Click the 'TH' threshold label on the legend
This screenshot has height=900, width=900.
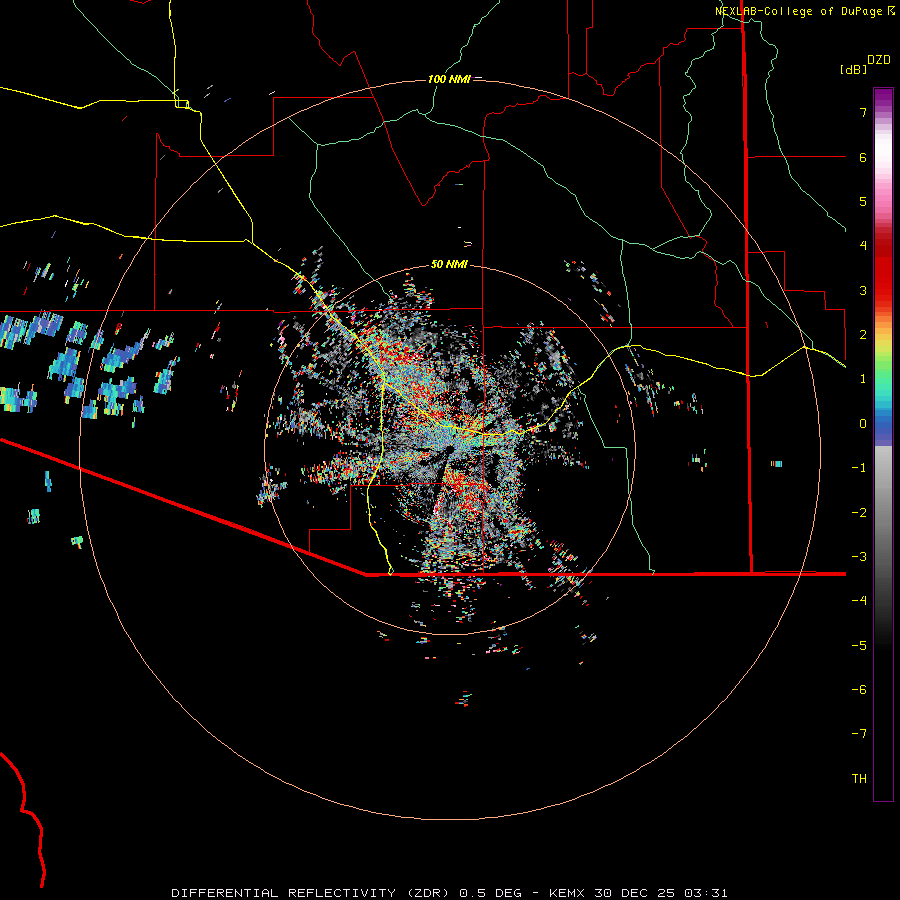point(859,778)
